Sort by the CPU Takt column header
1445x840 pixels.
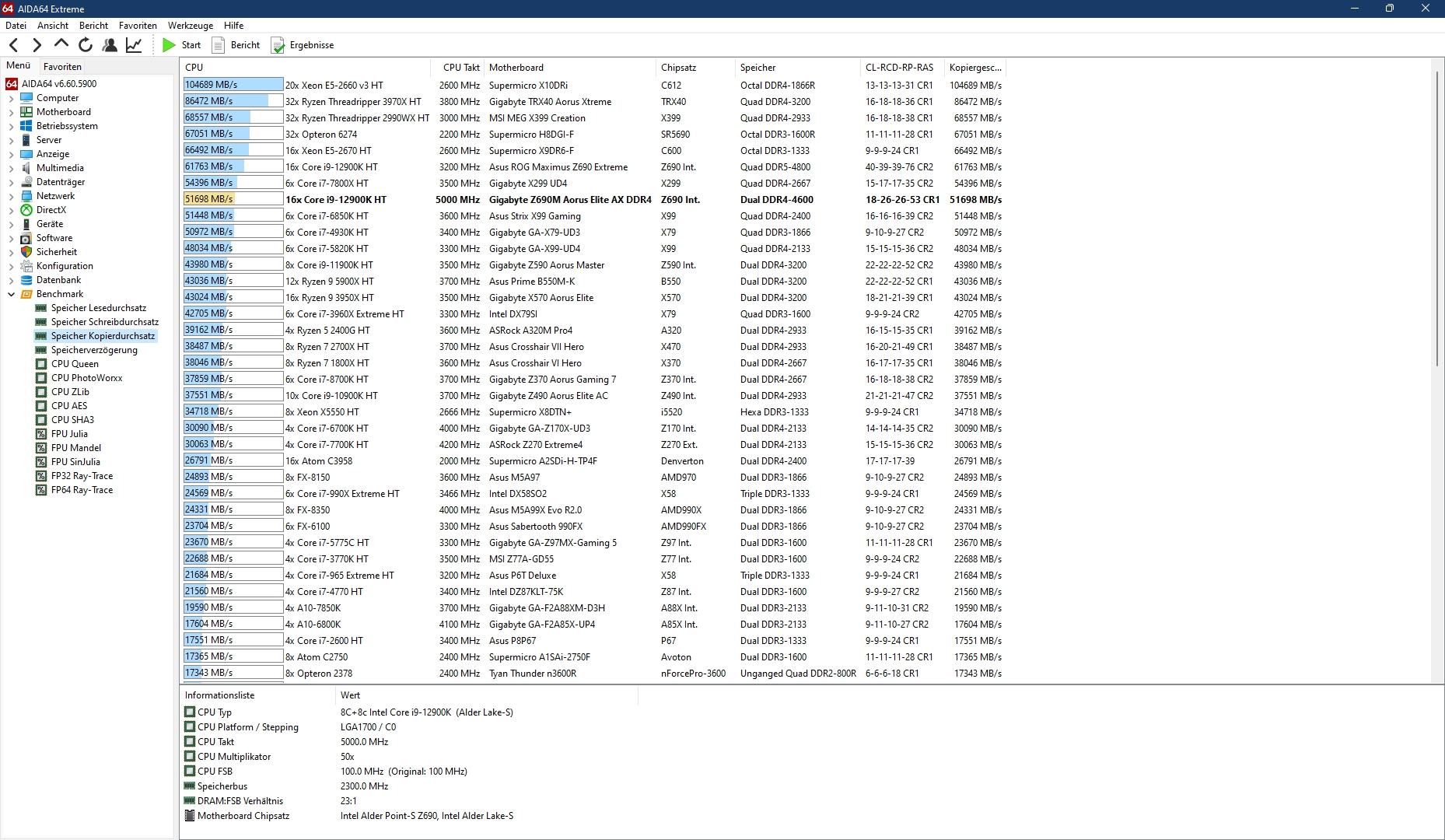pos(457,68)
